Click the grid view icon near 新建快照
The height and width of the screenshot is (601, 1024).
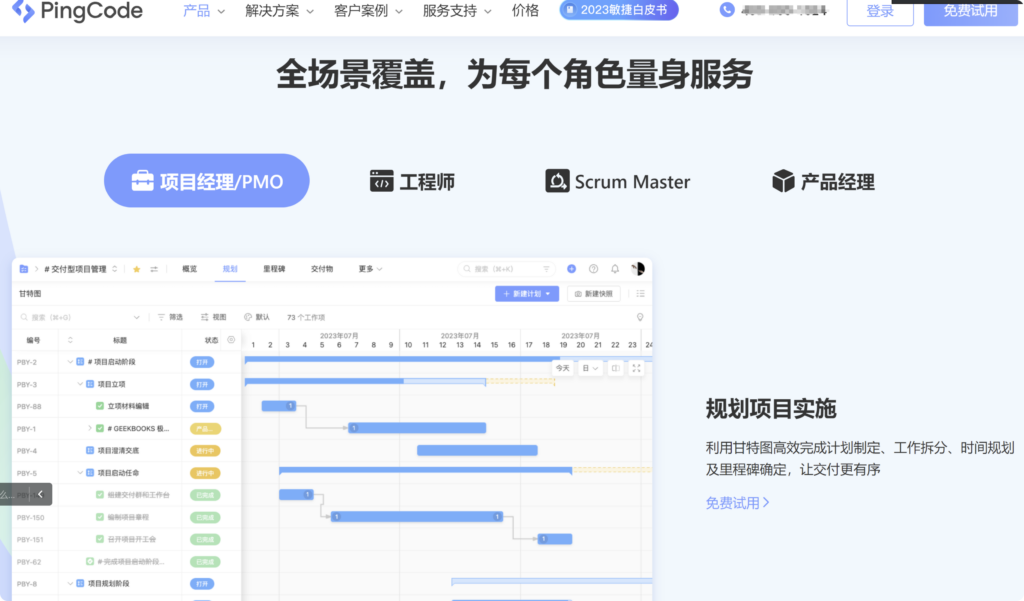coord(639,294)
